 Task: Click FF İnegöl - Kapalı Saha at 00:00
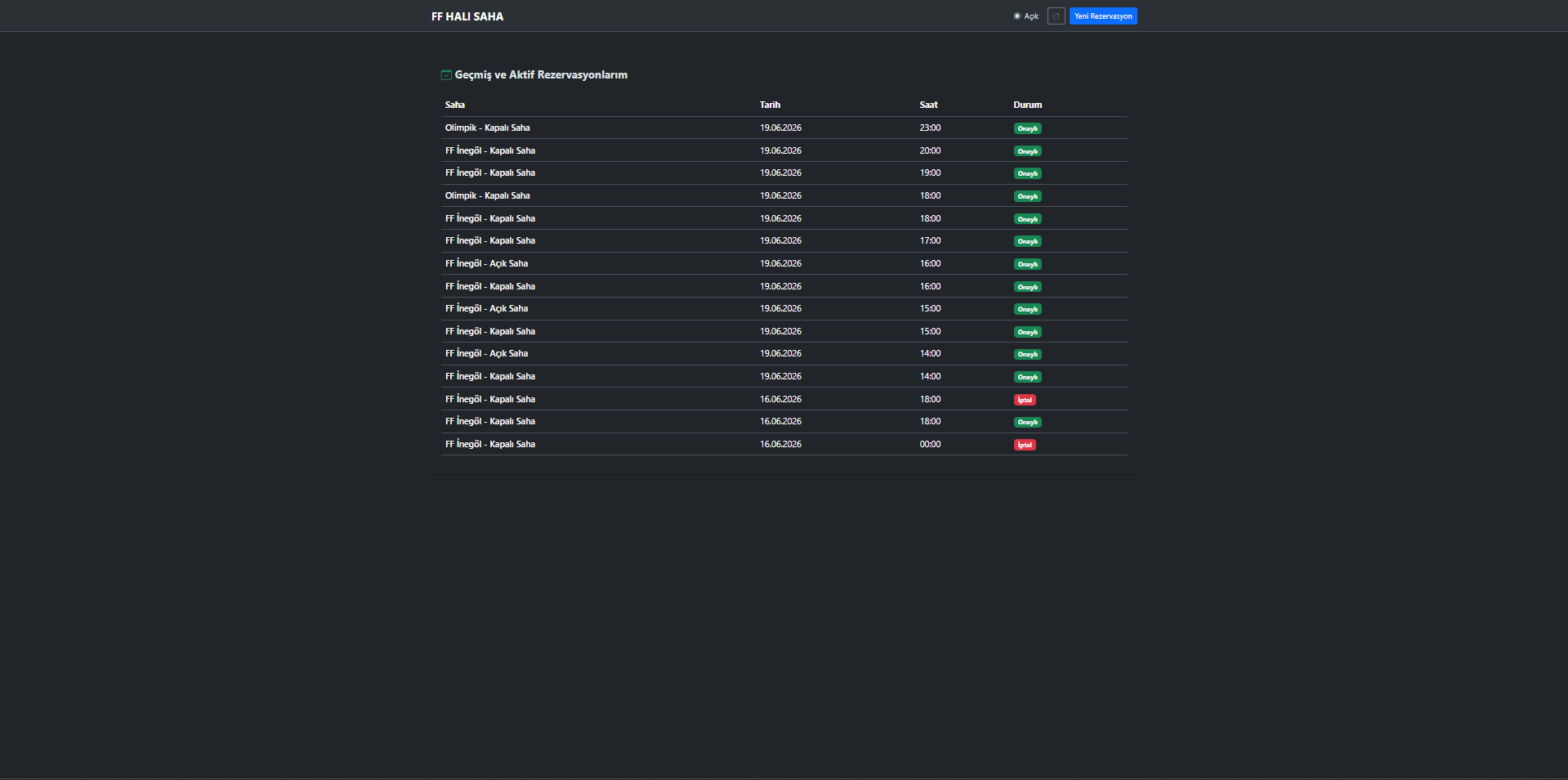tap(490, 444)
